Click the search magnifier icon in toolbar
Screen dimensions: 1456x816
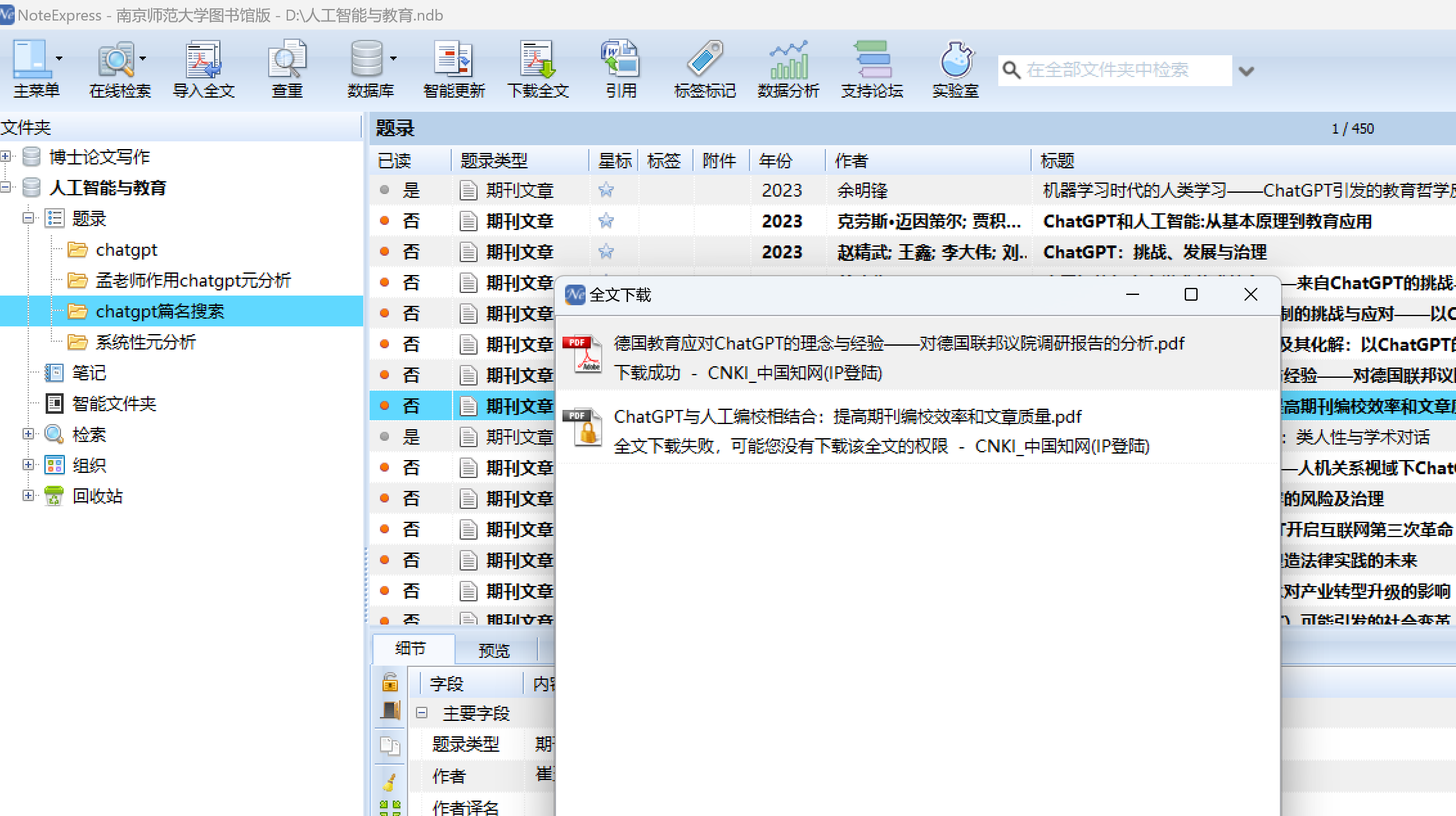pos(1011,70)
